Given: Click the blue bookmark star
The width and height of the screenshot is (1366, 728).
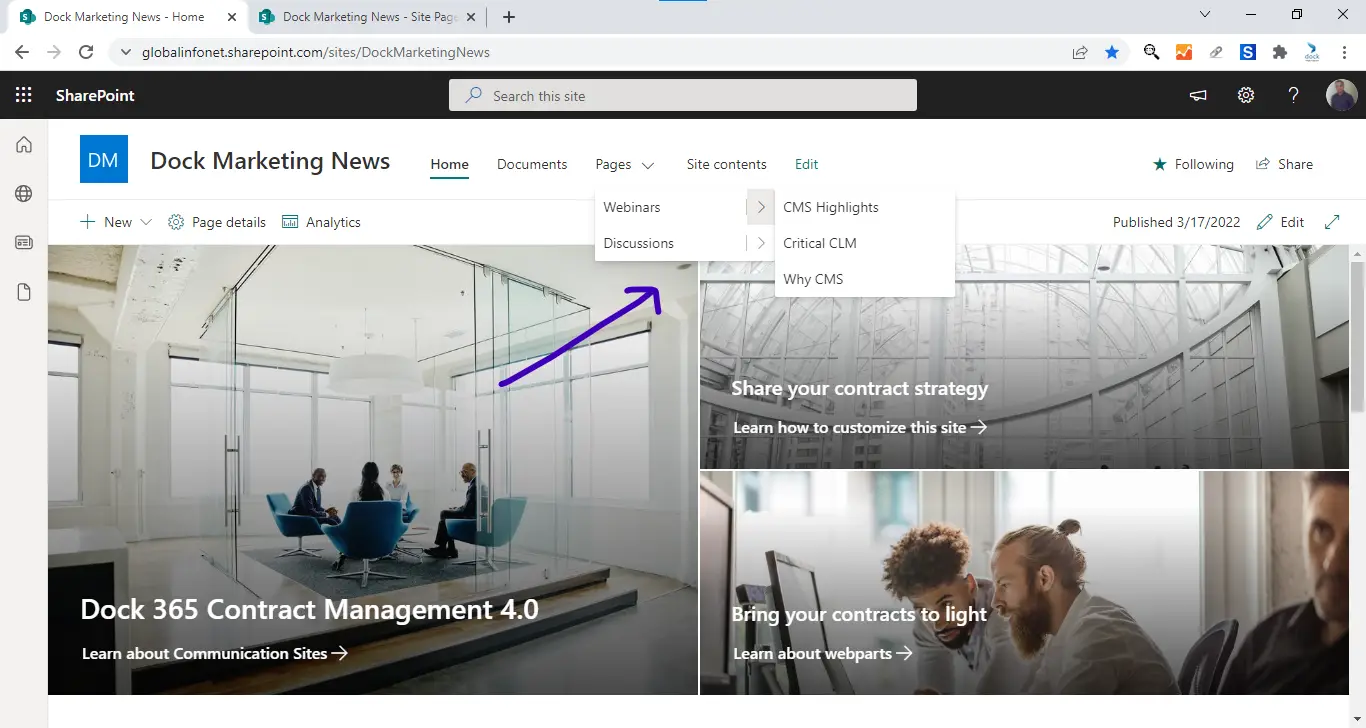Looking at the screenshot, I should point(1112,52).
